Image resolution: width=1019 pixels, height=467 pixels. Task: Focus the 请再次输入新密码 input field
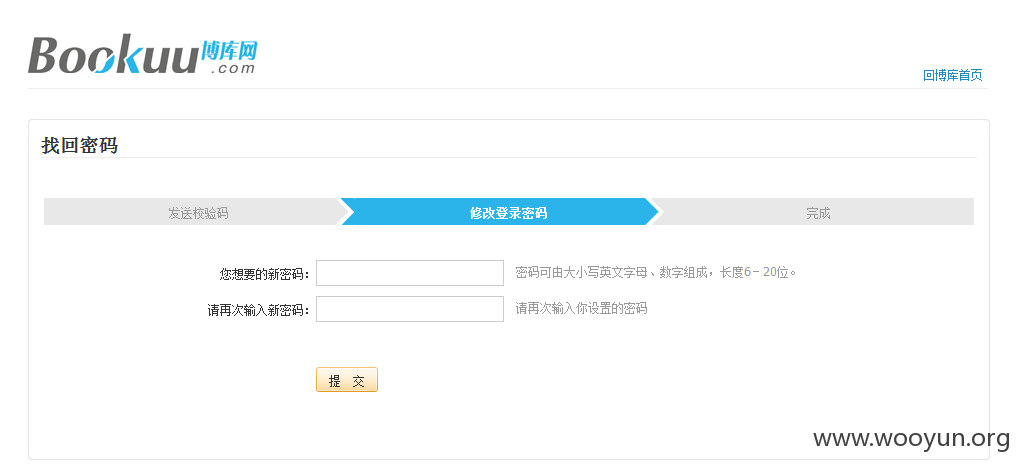[410, 309]
